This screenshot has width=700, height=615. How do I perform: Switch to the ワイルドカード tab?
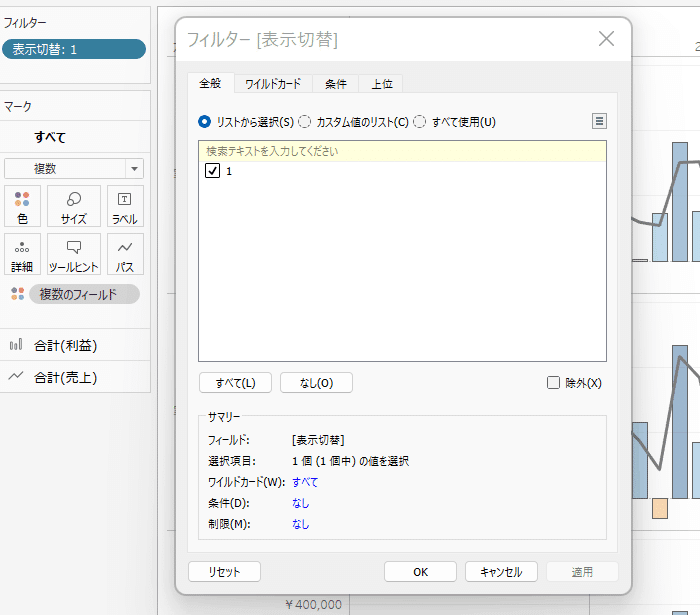(x=273, y=83)
